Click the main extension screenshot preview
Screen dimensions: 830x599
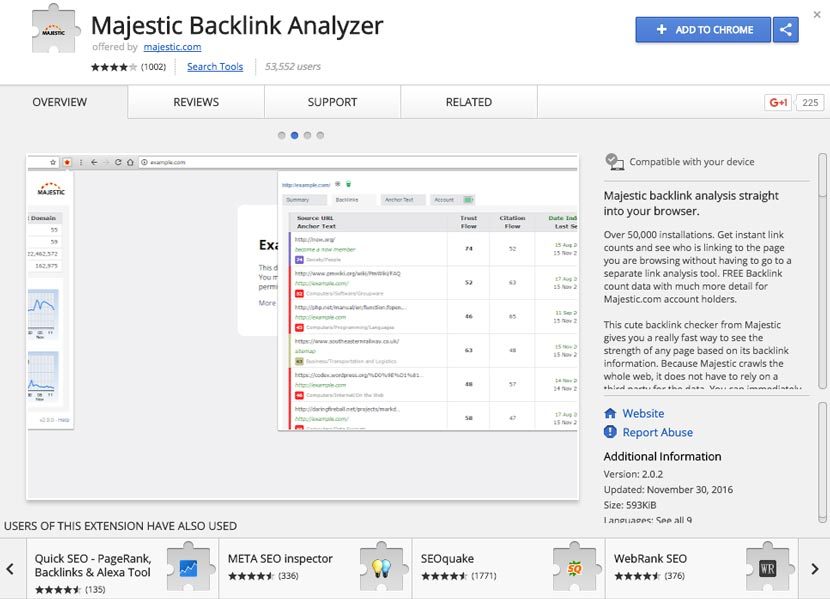302,326
